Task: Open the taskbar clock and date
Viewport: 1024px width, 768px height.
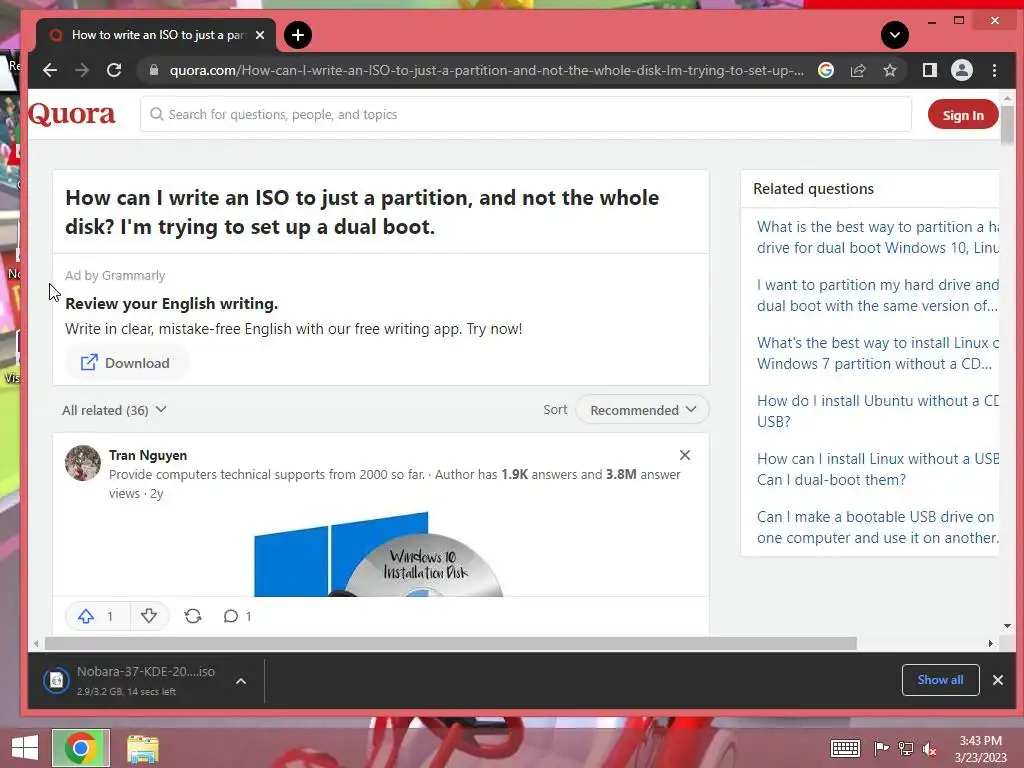Action: click(981, 749)
